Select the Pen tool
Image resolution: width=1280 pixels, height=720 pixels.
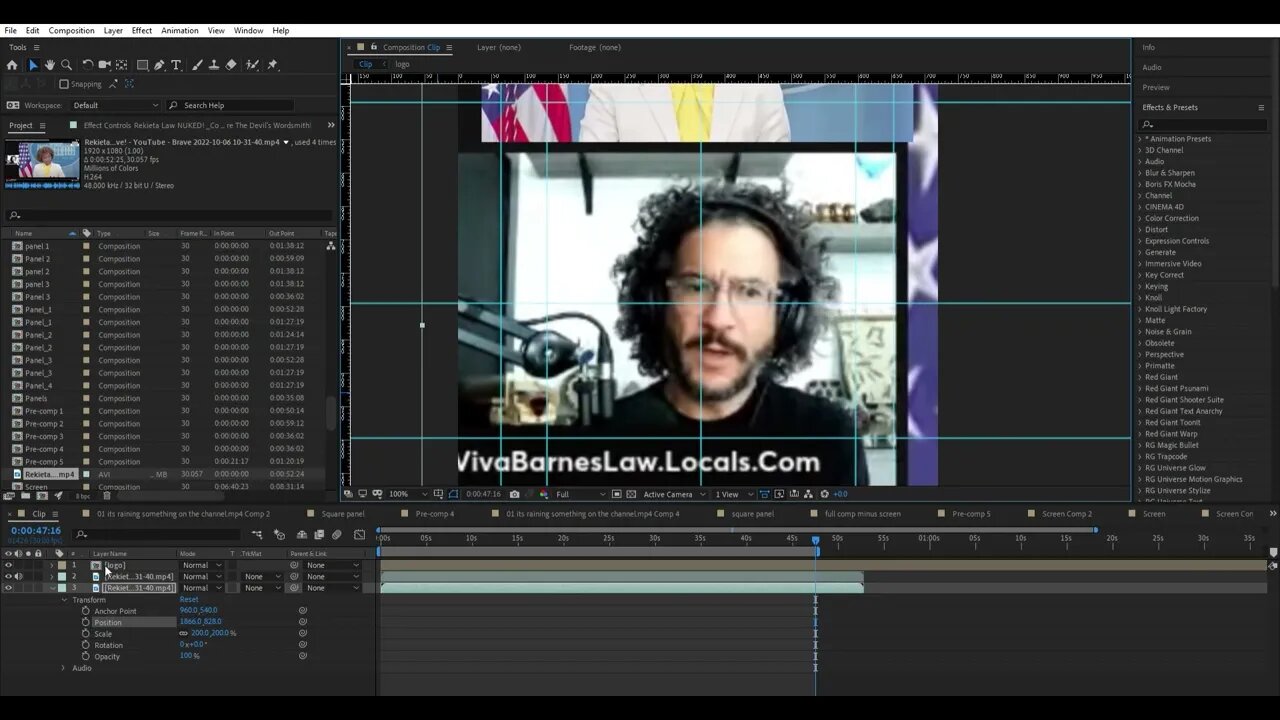coord(159,65)
